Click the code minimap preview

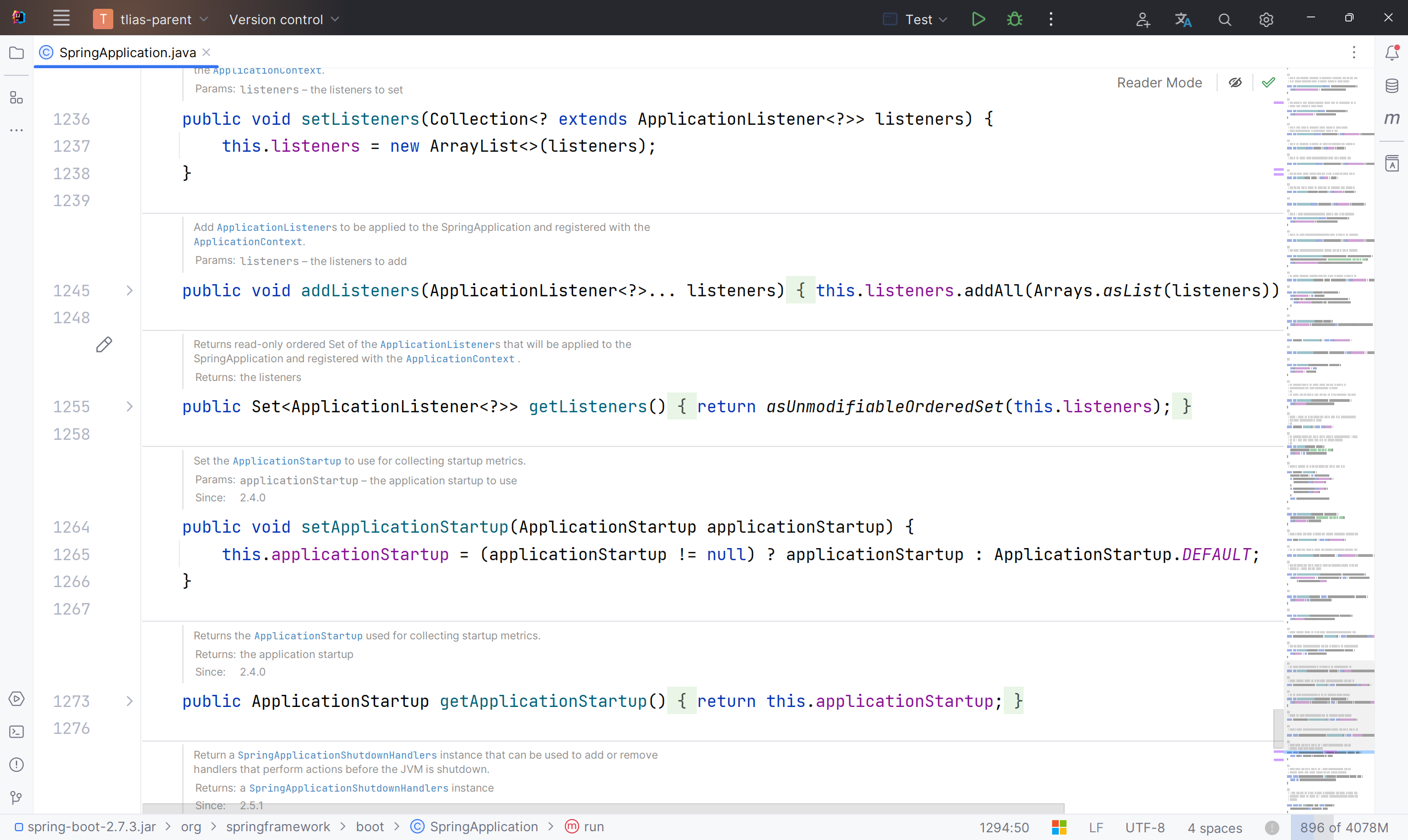1329,441
